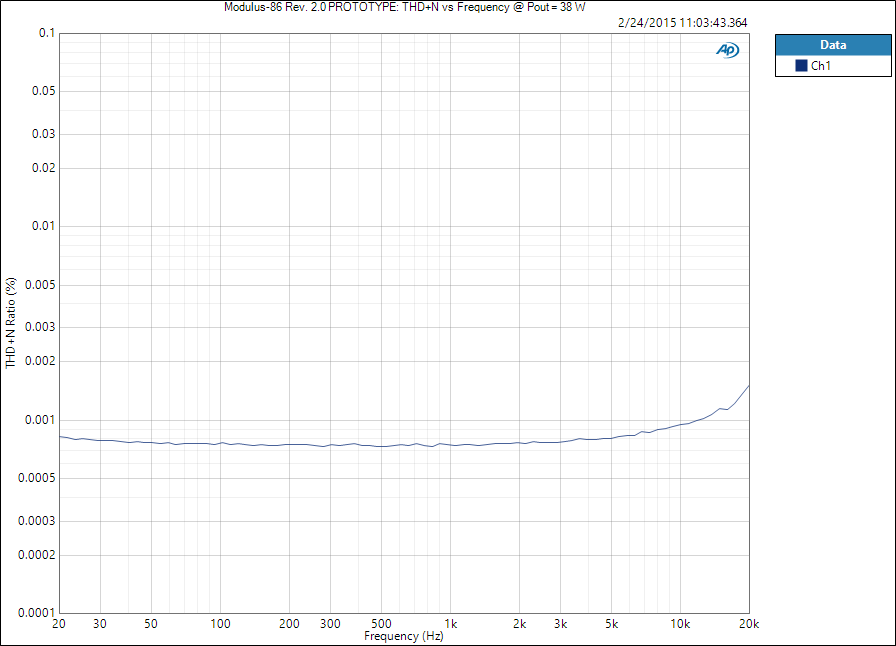Image resolution: width=896 pixels, height=646 pixels.
Task: Click the Frequency (Hz) axis label
Action: (x=403, y=636)
